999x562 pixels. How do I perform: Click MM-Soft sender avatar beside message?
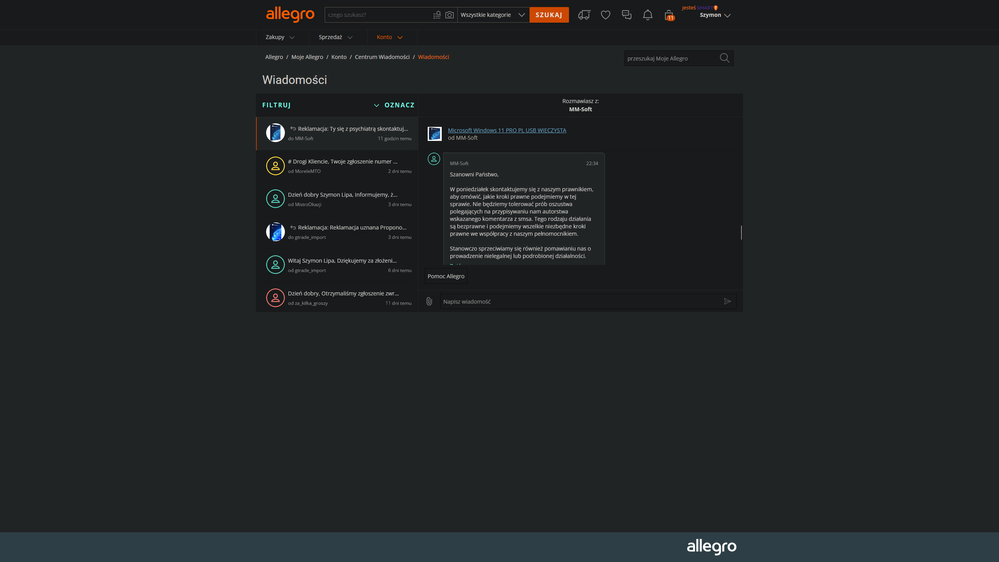pyautogui.click(x=434, y=159)
